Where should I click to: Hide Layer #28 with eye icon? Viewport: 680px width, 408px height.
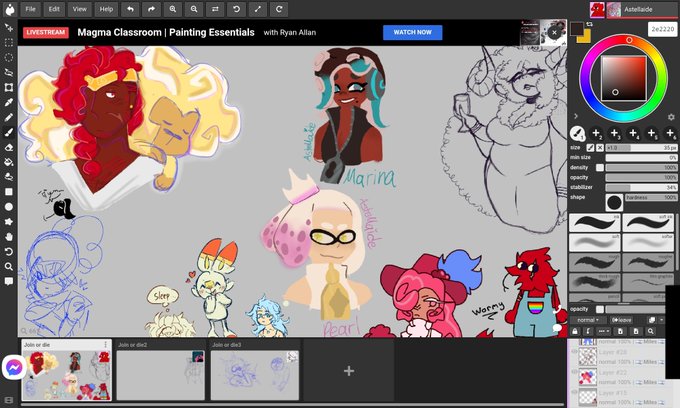(x=574, y=352)
